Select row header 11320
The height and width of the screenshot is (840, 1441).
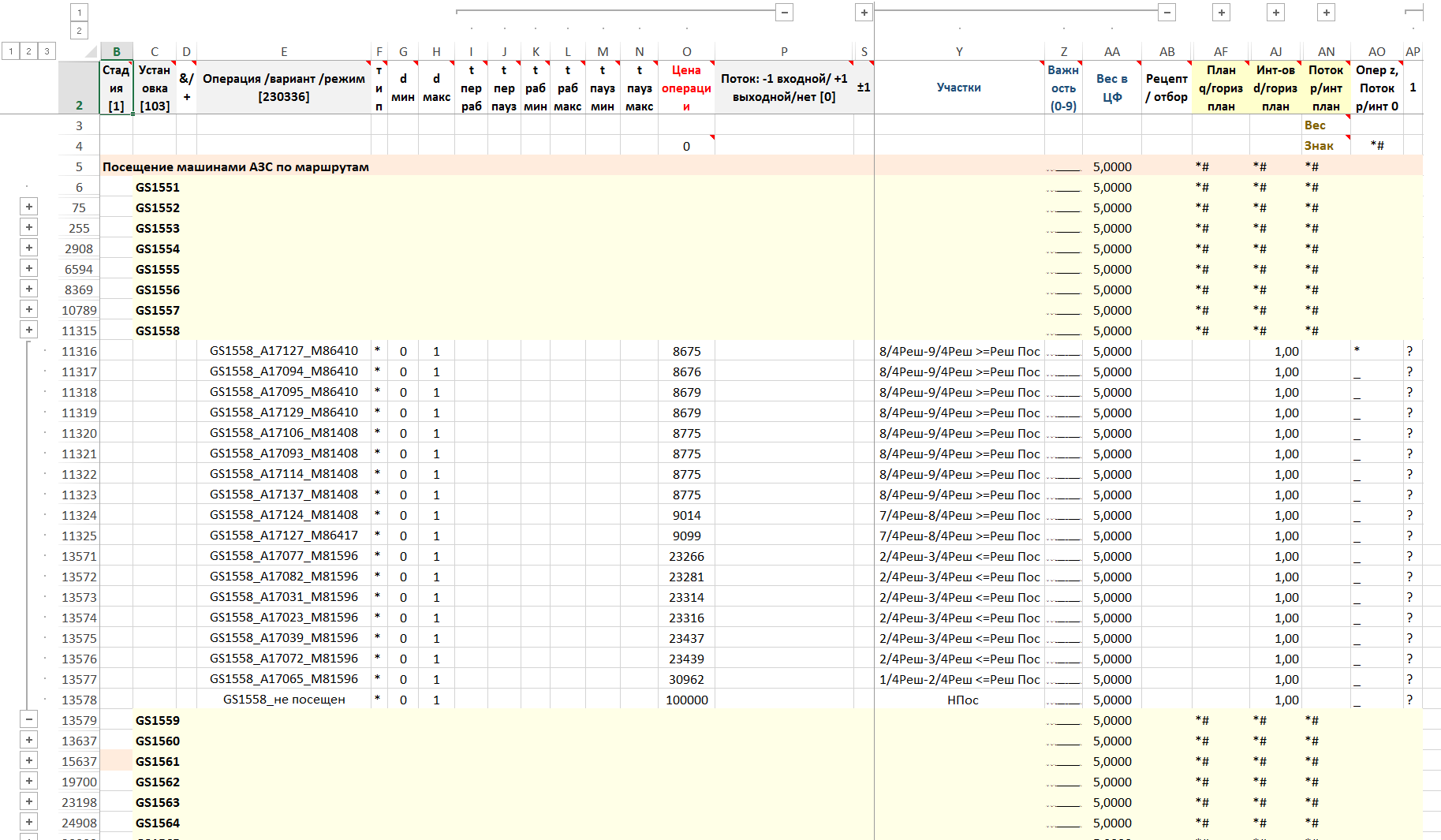[79, 433]
